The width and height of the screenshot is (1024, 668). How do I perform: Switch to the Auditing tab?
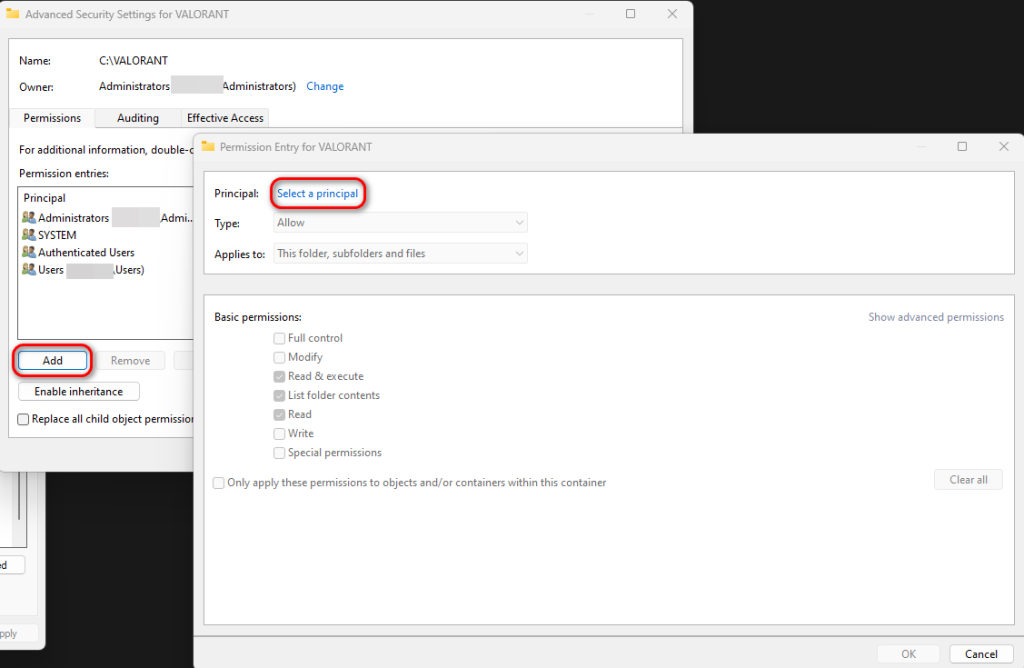point(138,118)
